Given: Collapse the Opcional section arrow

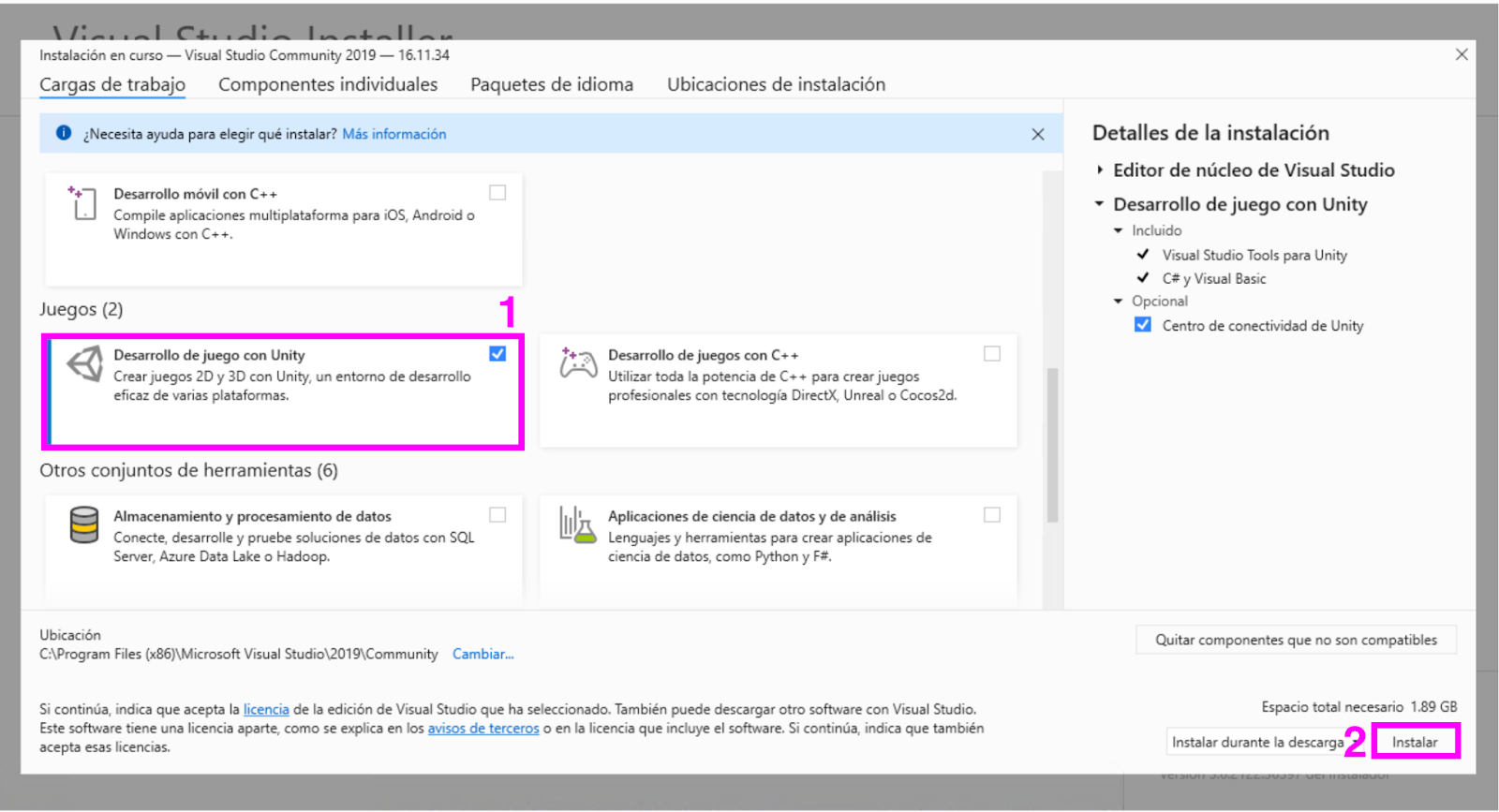Looking at the screenshot, I should tap(1118, 302).
